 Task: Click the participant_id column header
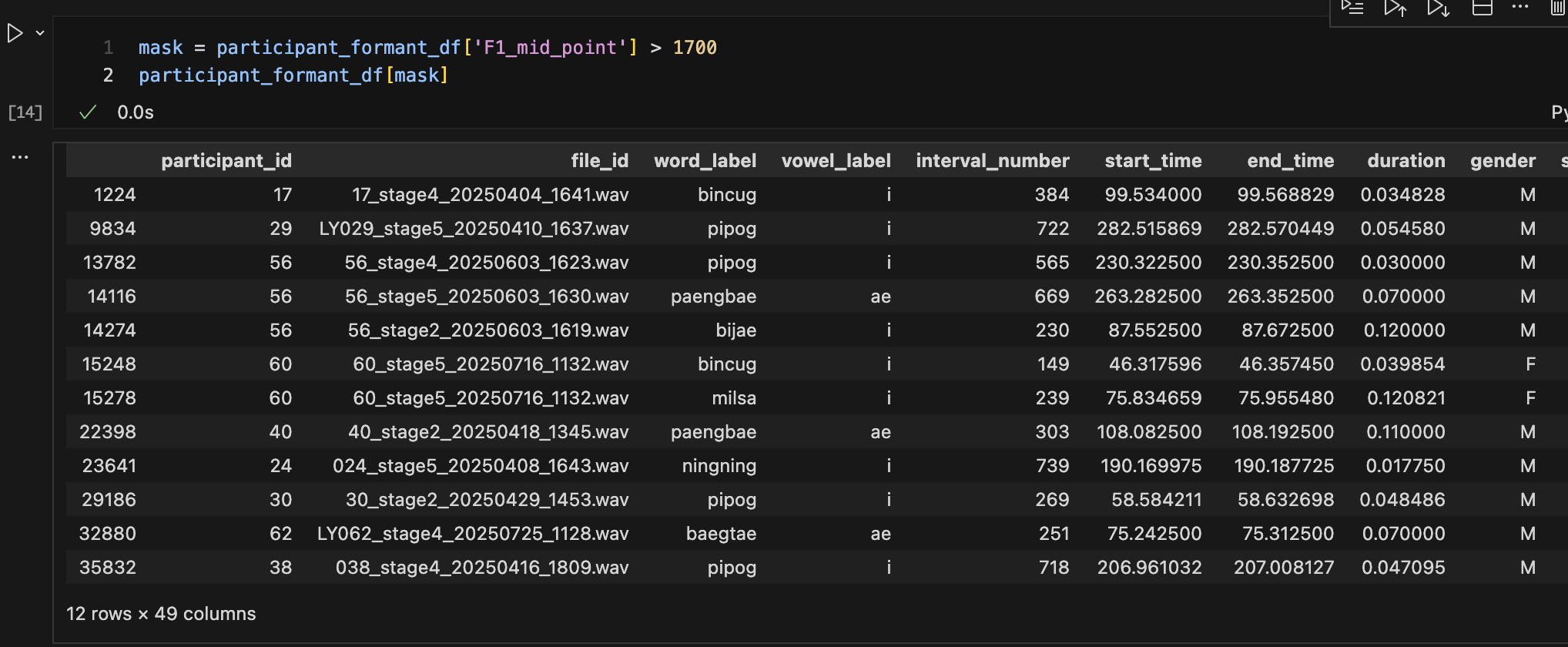coord(226,160)
